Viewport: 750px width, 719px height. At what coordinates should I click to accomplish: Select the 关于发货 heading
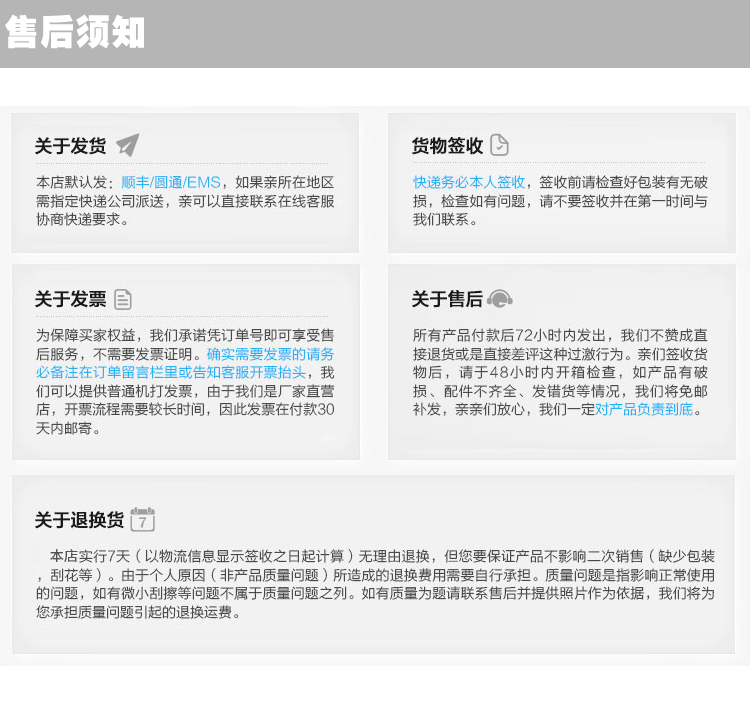(70, 146)
